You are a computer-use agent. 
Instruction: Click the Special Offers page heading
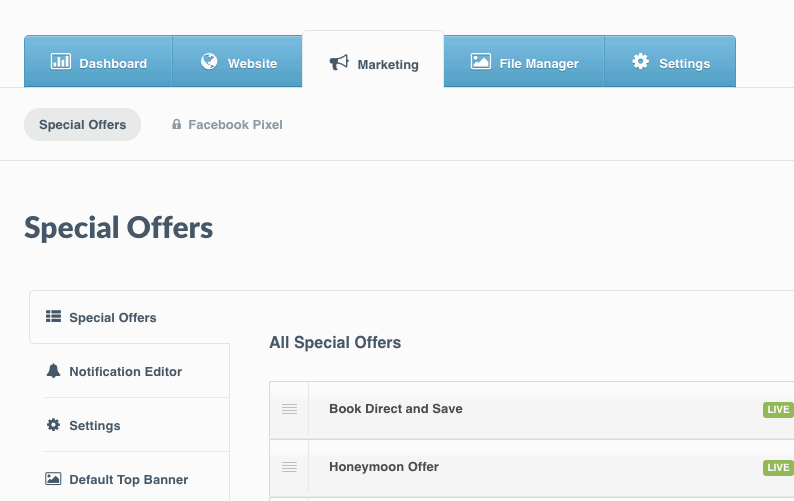click(x=118, y=227)
